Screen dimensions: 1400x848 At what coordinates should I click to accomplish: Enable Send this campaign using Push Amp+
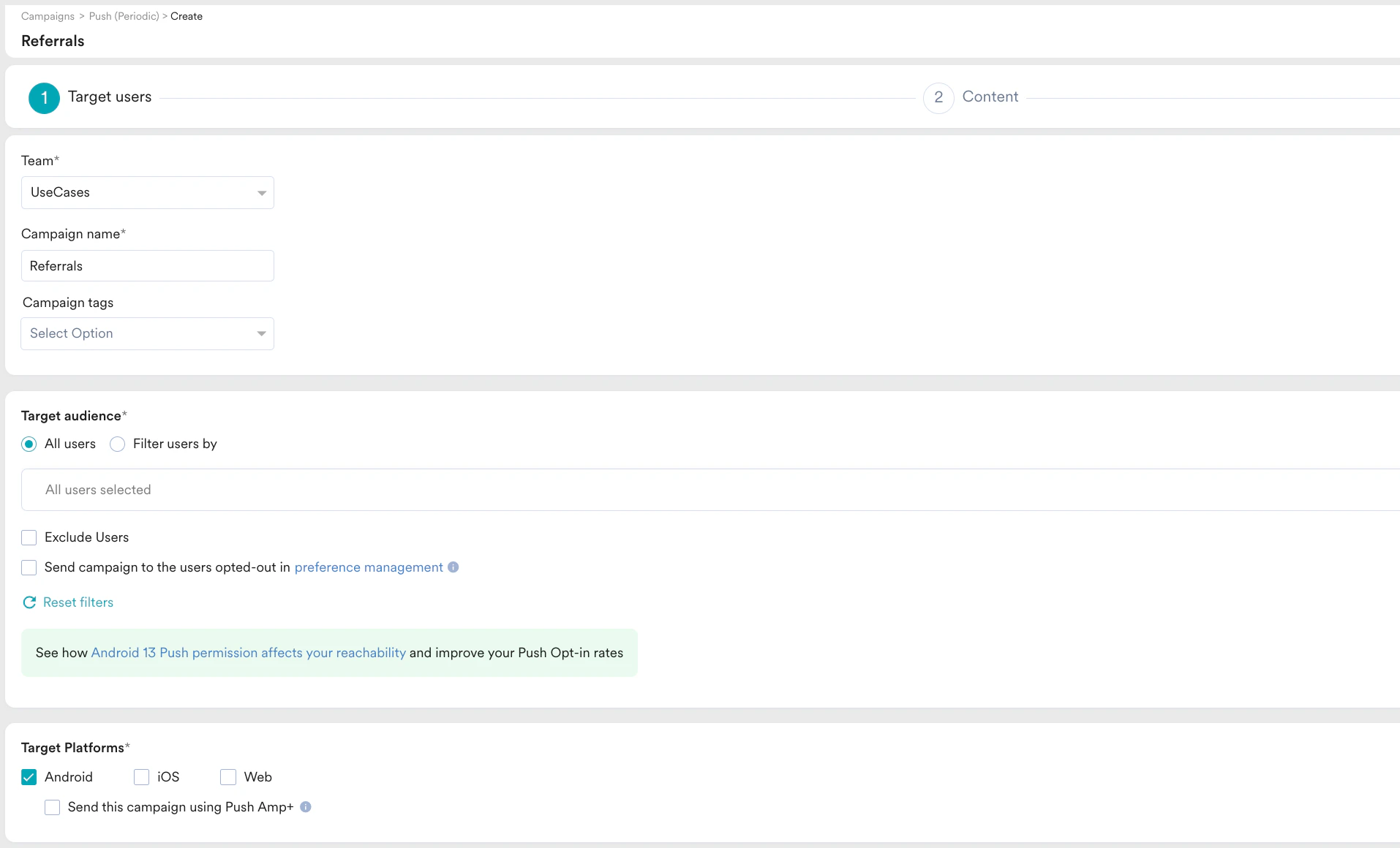point(52,807)
